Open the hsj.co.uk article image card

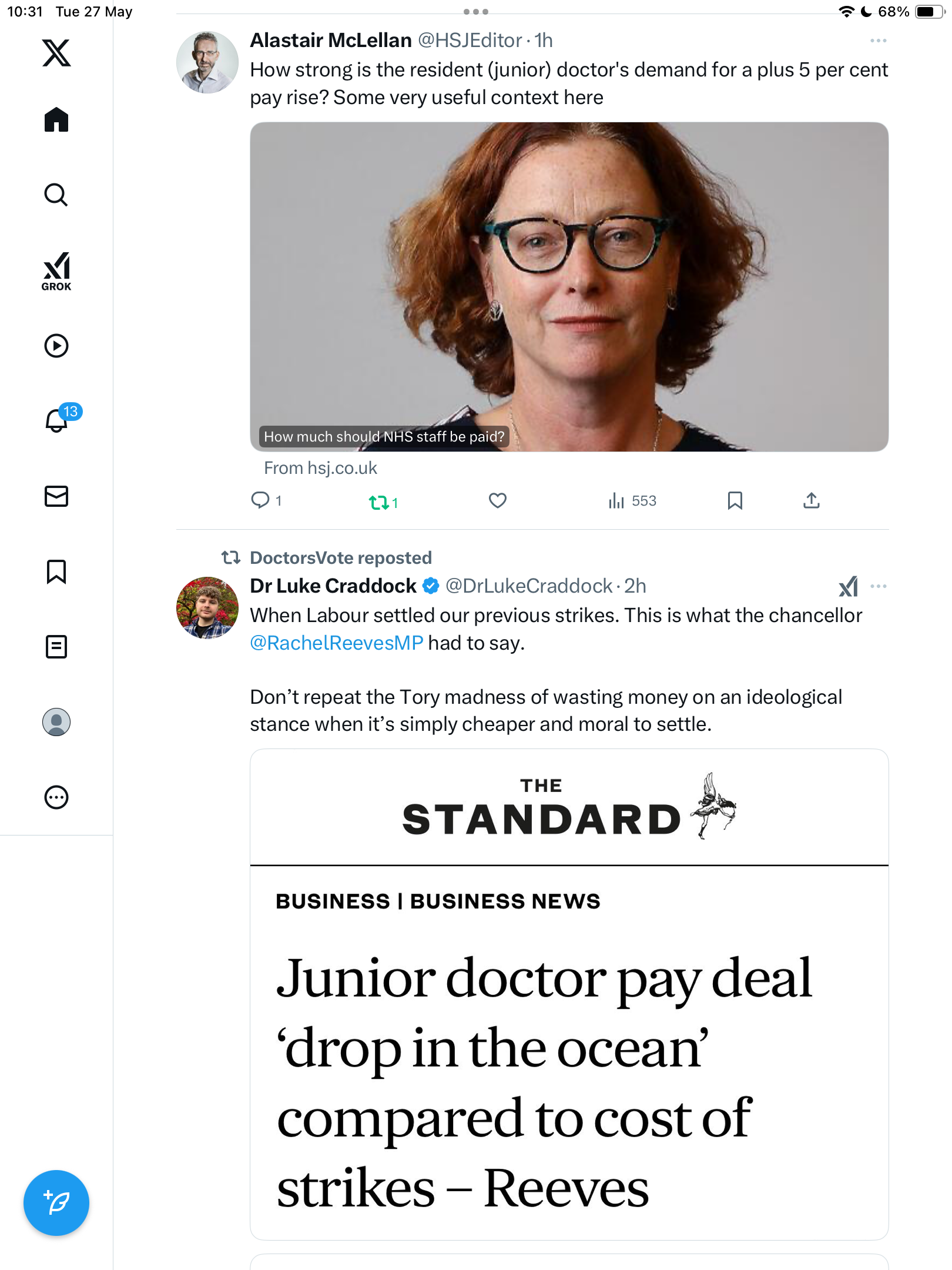click(569, 287)
